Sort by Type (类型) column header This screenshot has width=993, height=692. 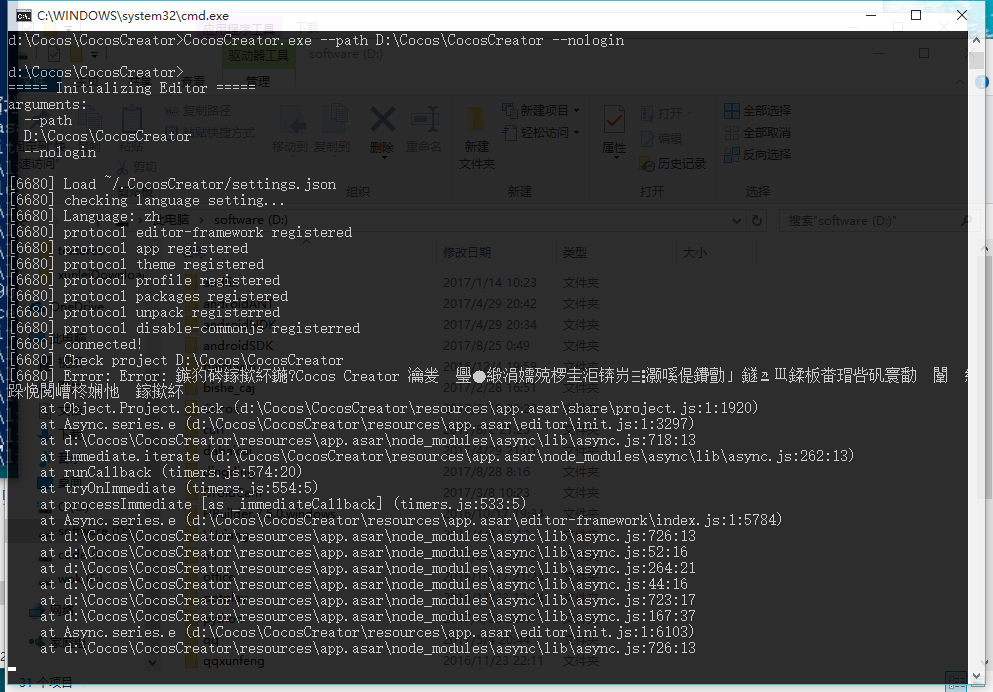point(574,253)
